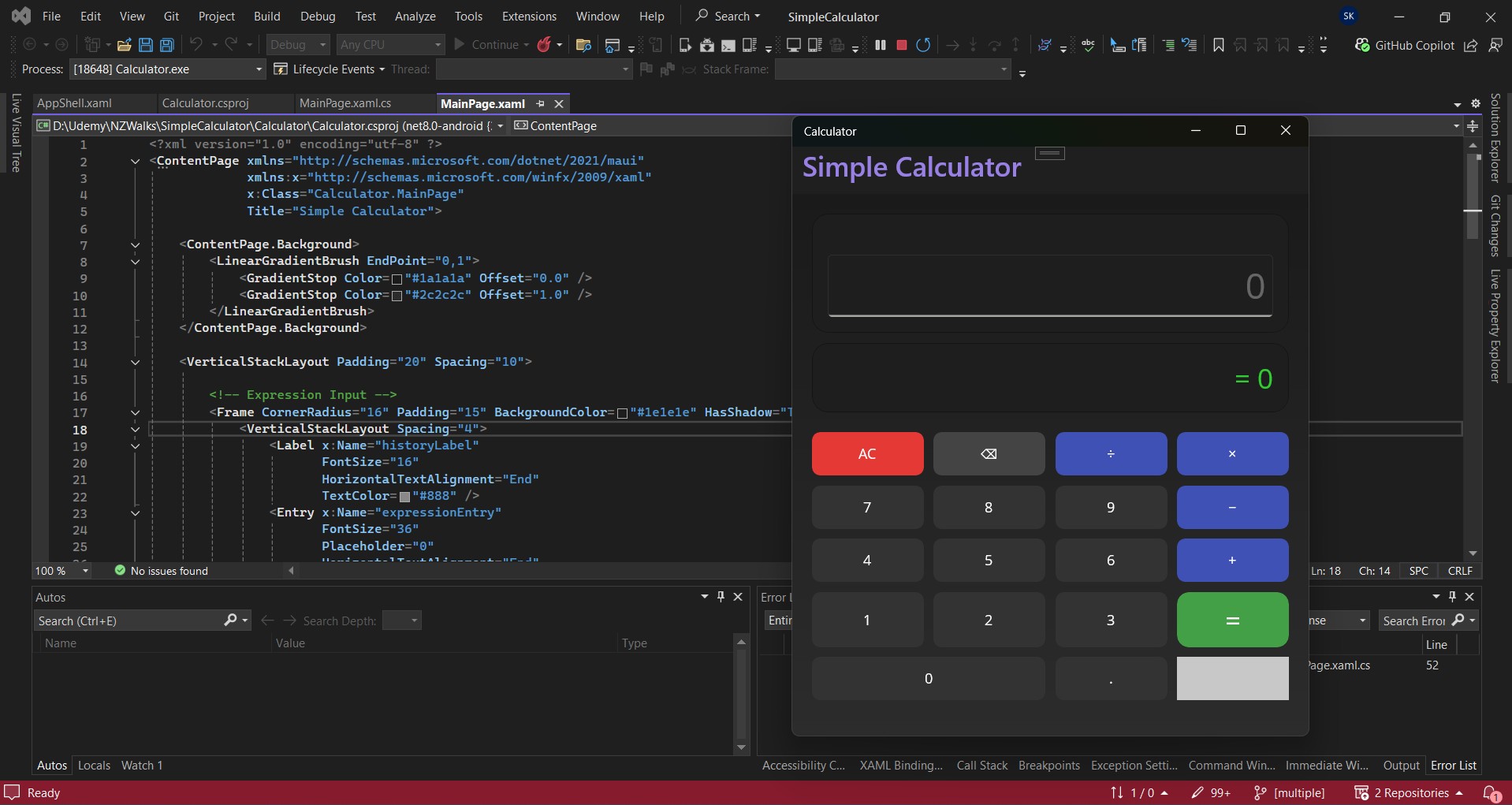Toggle a bookmark on the current line

click(x=1218, y=45)
